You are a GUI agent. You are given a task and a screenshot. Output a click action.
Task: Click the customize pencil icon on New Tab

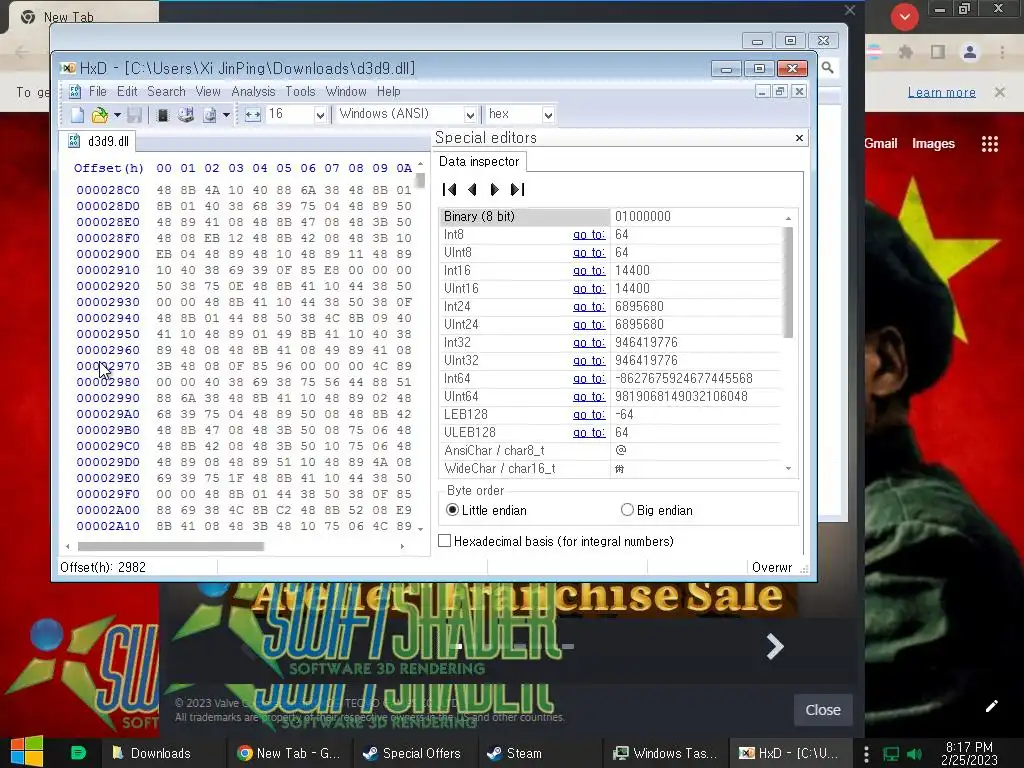pos(991,706)
